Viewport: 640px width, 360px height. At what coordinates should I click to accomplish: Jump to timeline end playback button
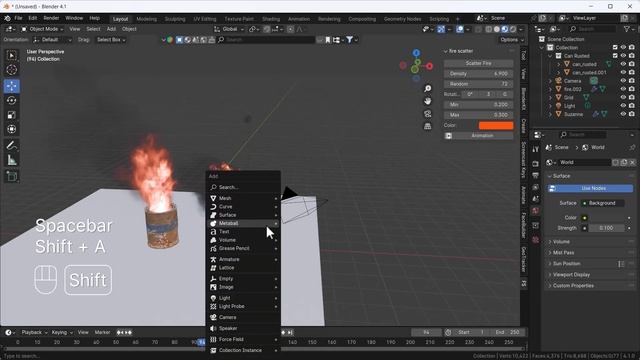[290, 332]
